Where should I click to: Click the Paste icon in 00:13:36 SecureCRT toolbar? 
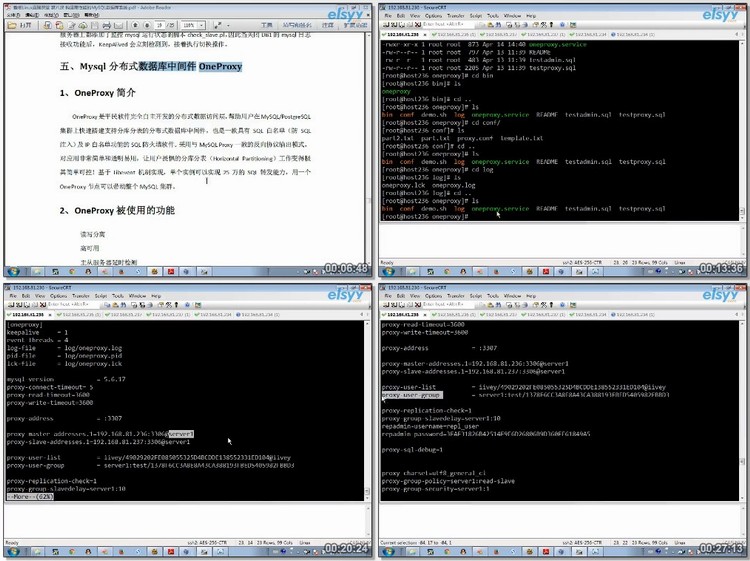[490, 24]
